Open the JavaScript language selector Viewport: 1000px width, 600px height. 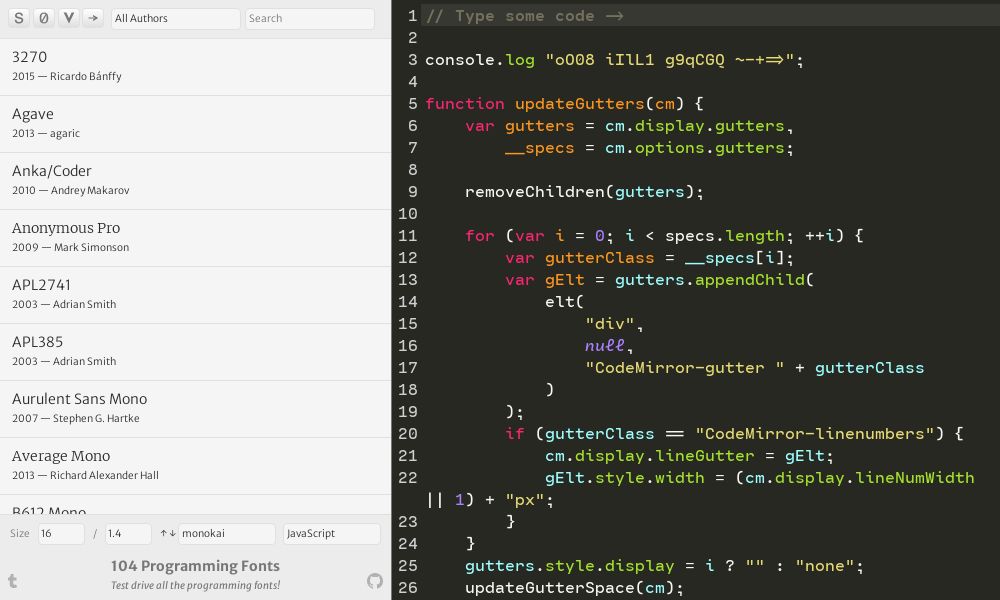[331, 533]
